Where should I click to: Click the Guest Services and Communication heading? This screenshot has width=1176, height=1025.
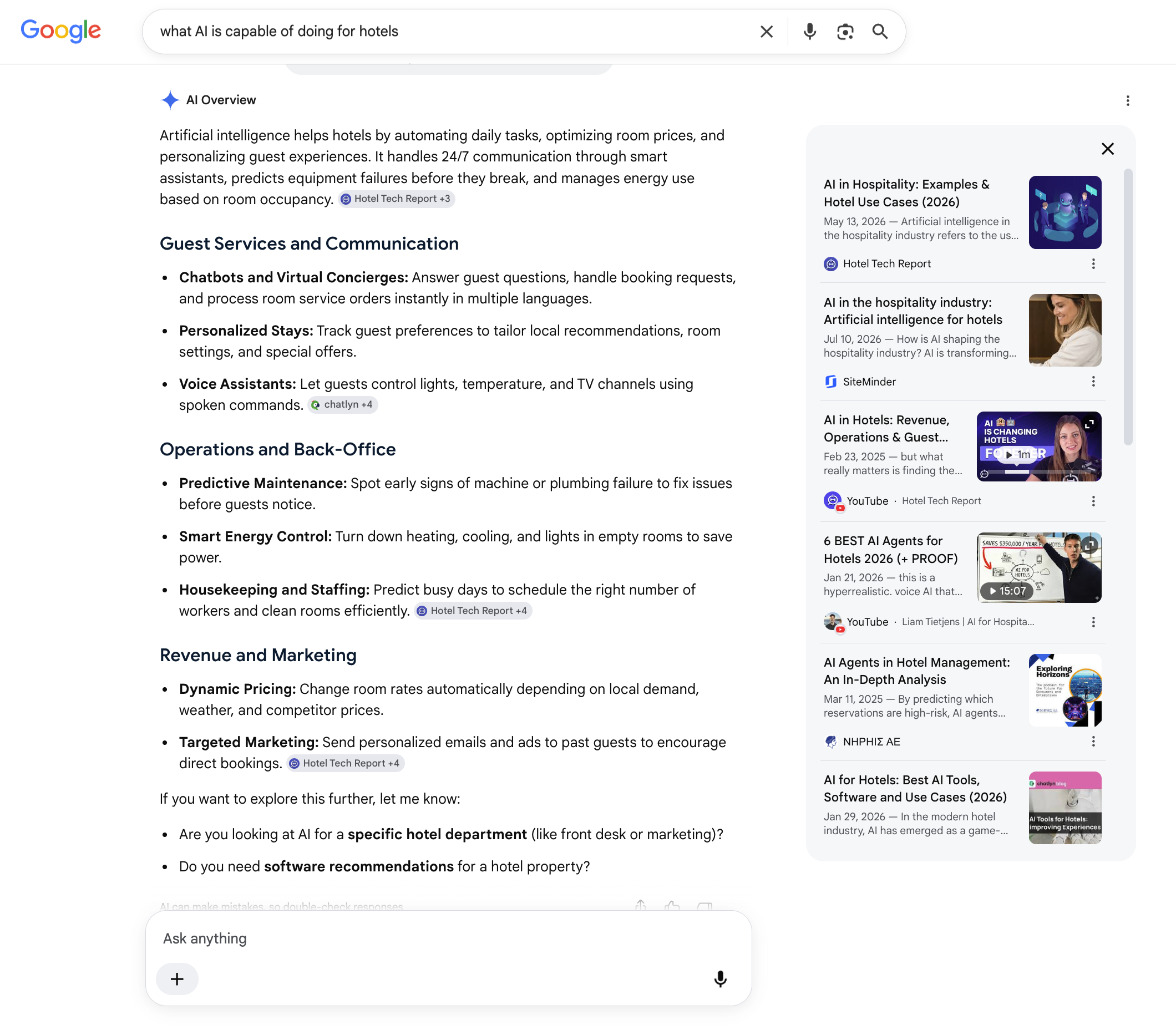click(309, 243)
